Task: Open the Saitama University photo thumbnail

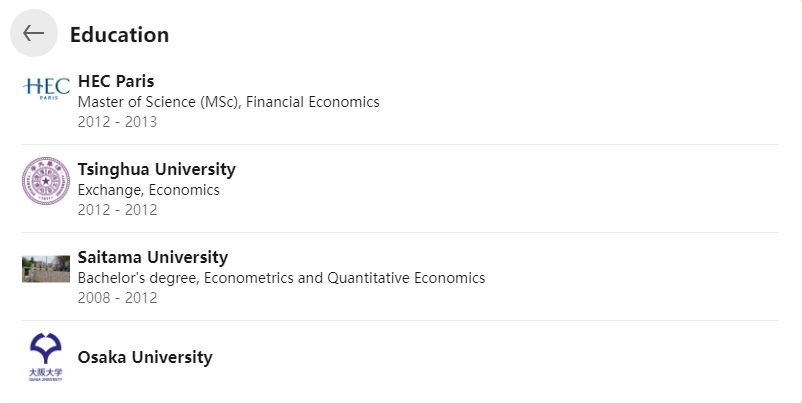Action: point(46,269)
